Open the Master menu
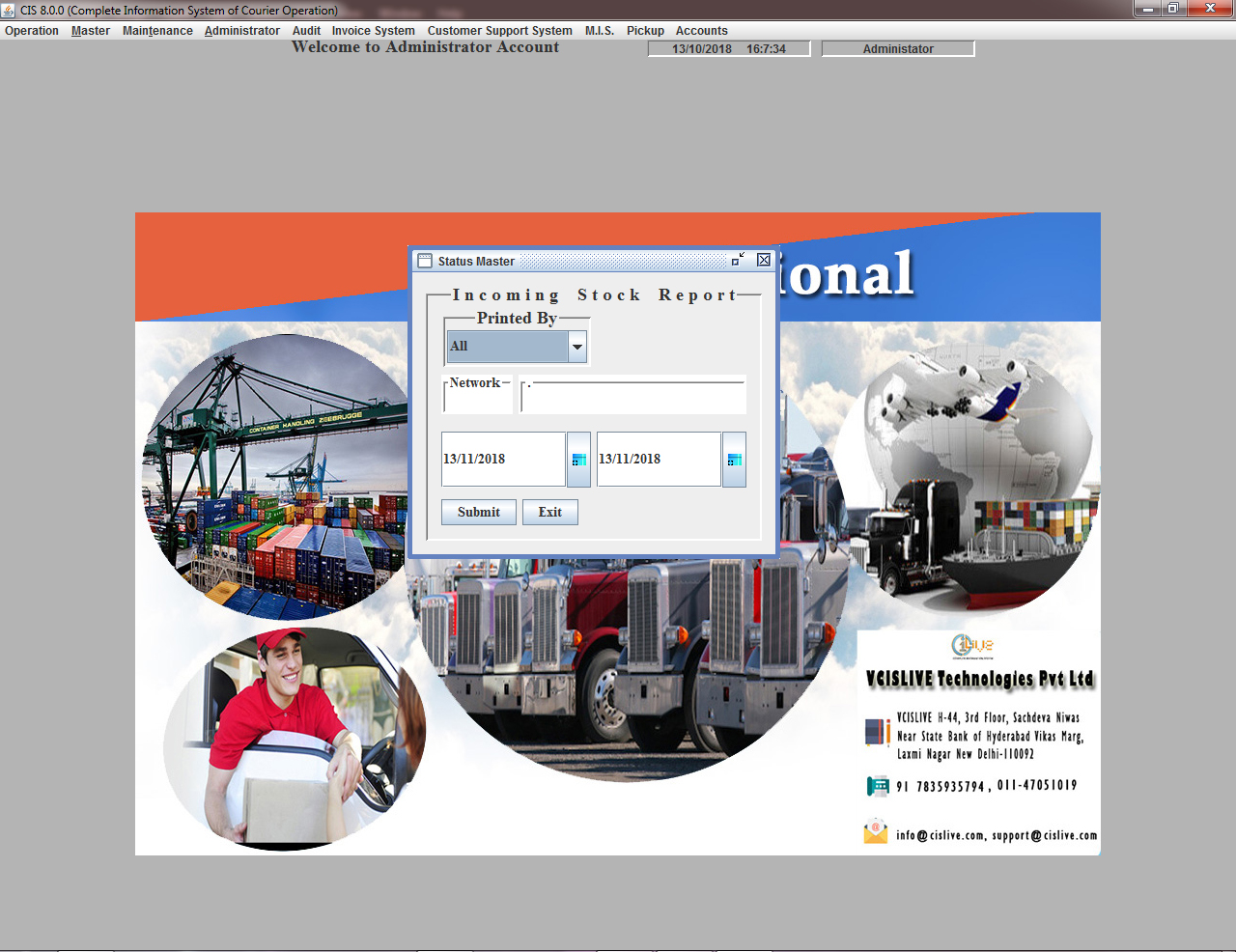The image size is (1236, 952). 91,31
